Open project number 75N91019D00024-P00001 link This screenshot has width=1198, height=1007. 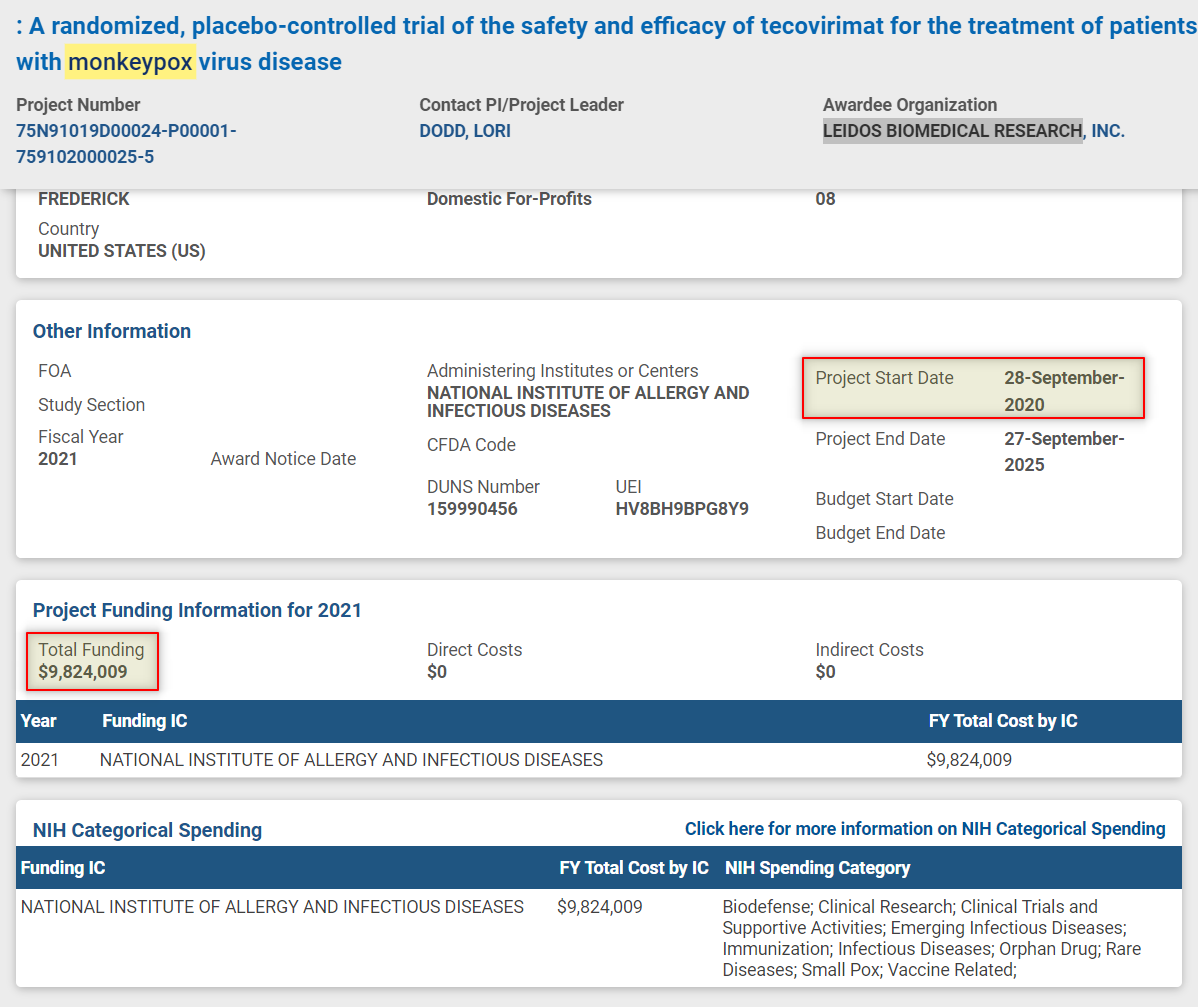coord(126,131)
